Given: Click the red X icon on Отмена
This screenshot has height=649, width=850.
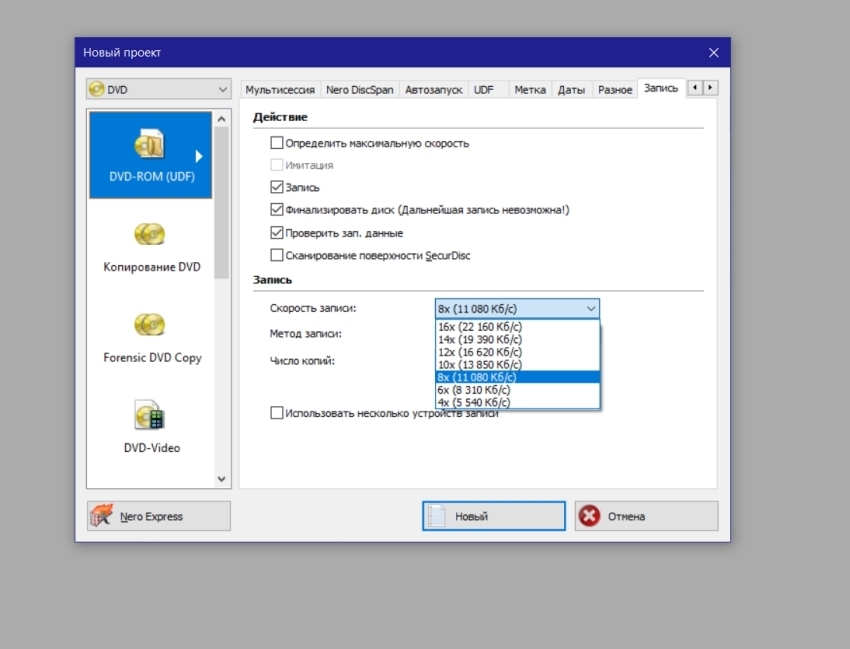Looking at the screenshot, I should tap(589, 516).
